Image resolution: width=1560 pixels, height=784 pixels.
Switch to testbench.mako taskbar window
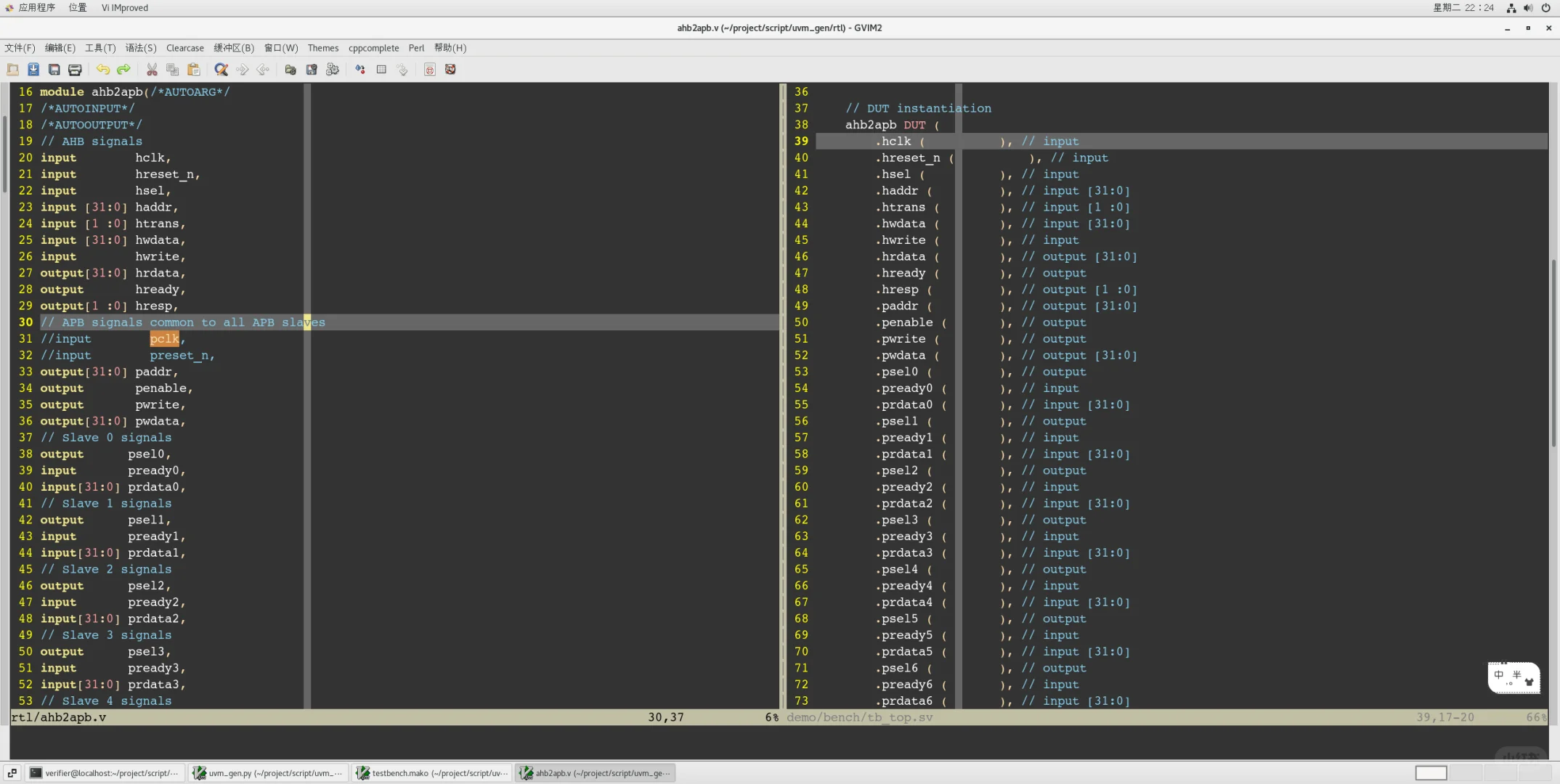pyautogui.click(x=432, y=773)
